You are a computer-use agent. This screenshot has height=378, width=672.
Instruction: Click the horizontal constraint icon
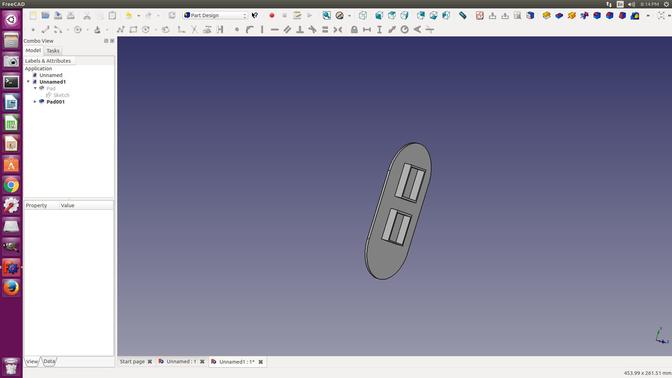tap(275, 30)
